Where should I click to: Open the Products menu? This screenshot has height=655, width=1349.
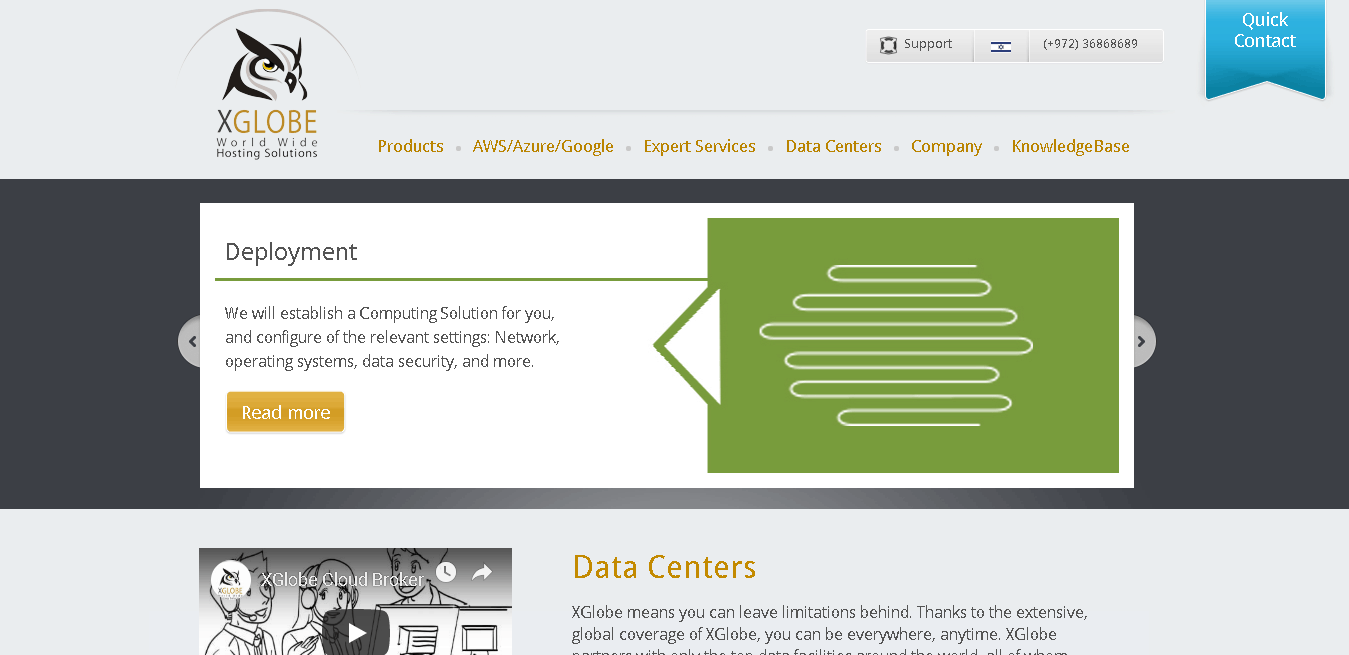(411, 146)
